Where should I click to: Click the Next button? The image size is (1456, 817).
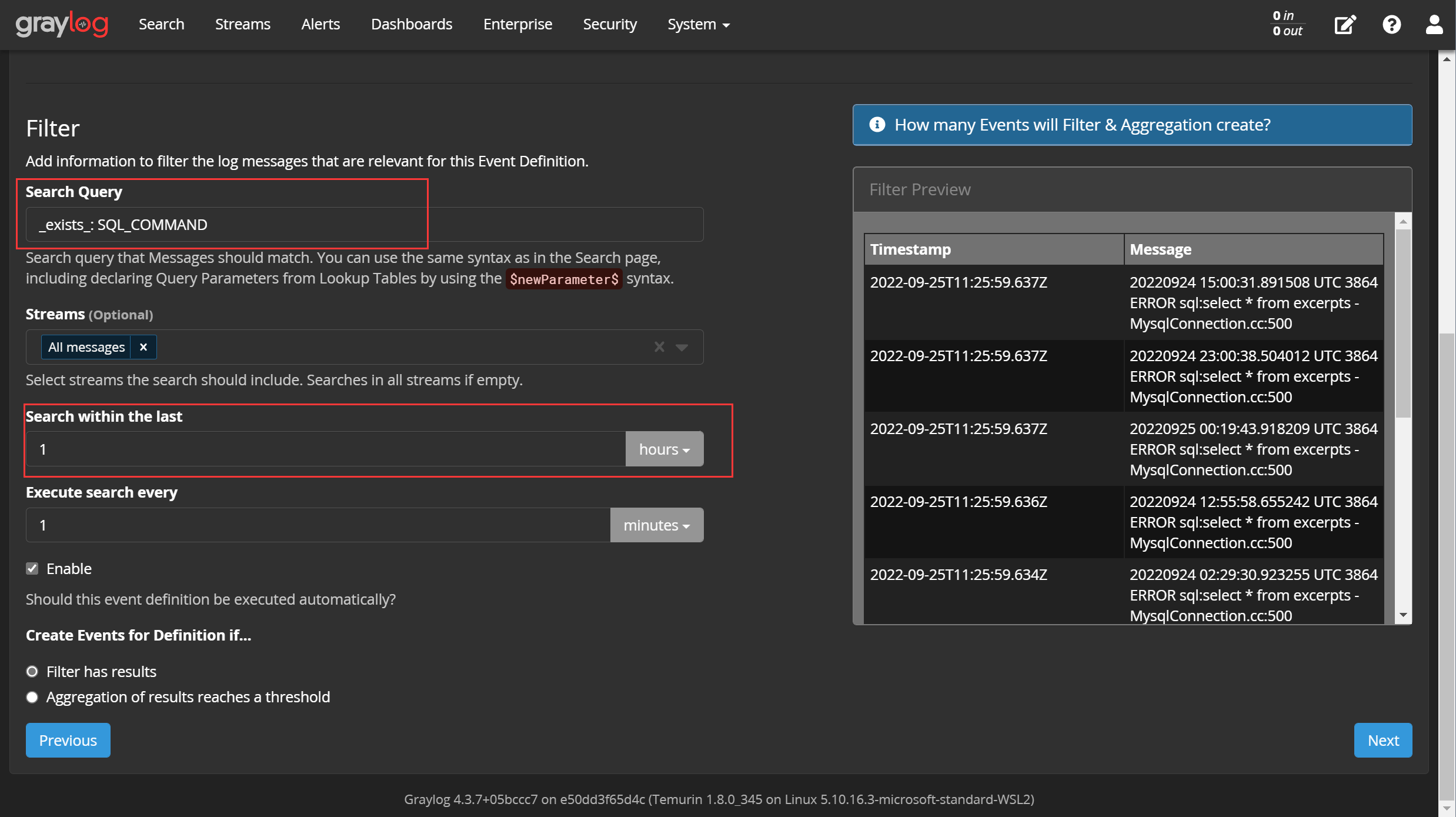pos(1382,741)
